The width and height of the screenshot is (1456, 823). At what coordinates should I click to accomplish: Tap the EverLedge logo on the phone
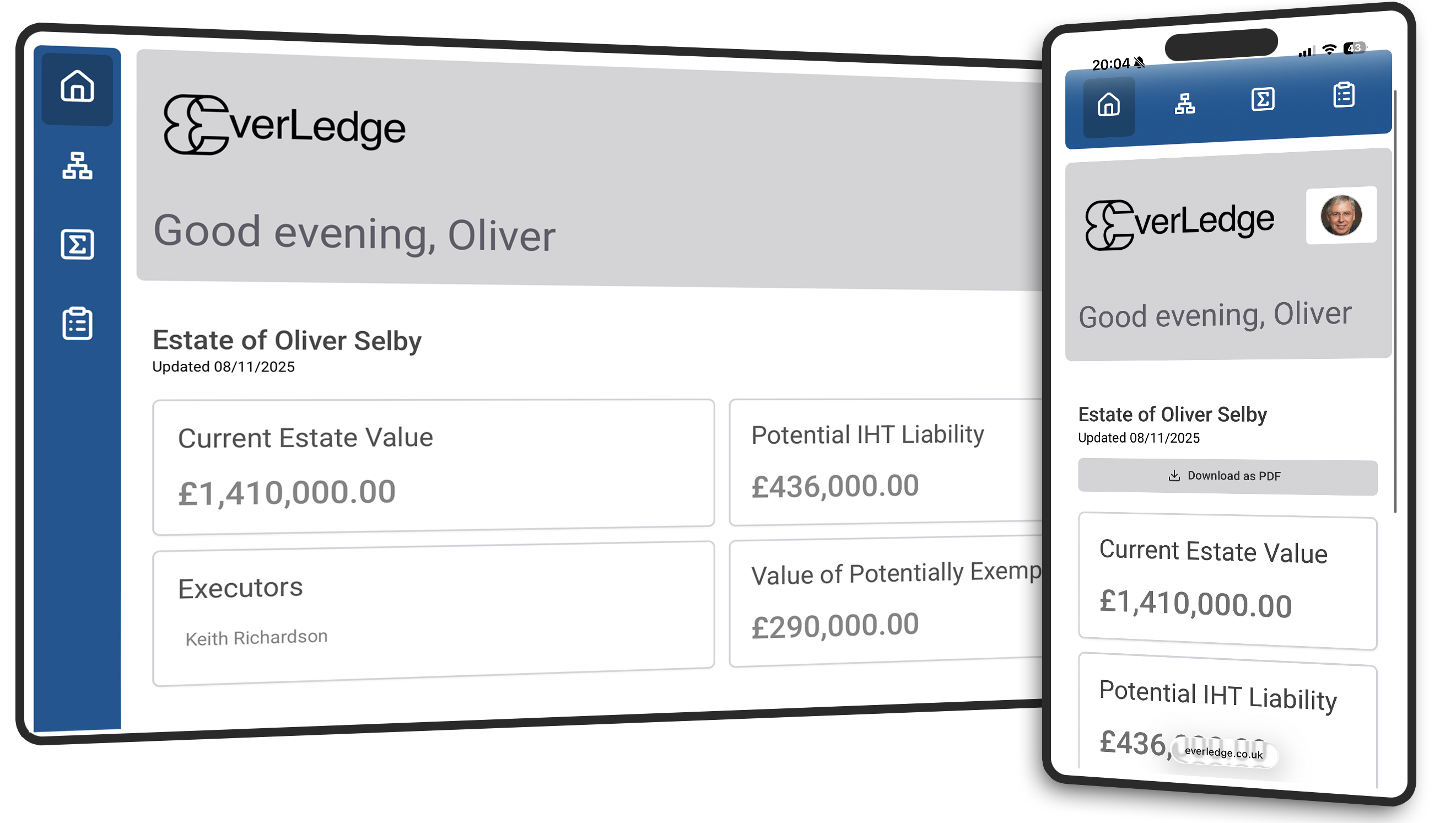(1179, 223)
